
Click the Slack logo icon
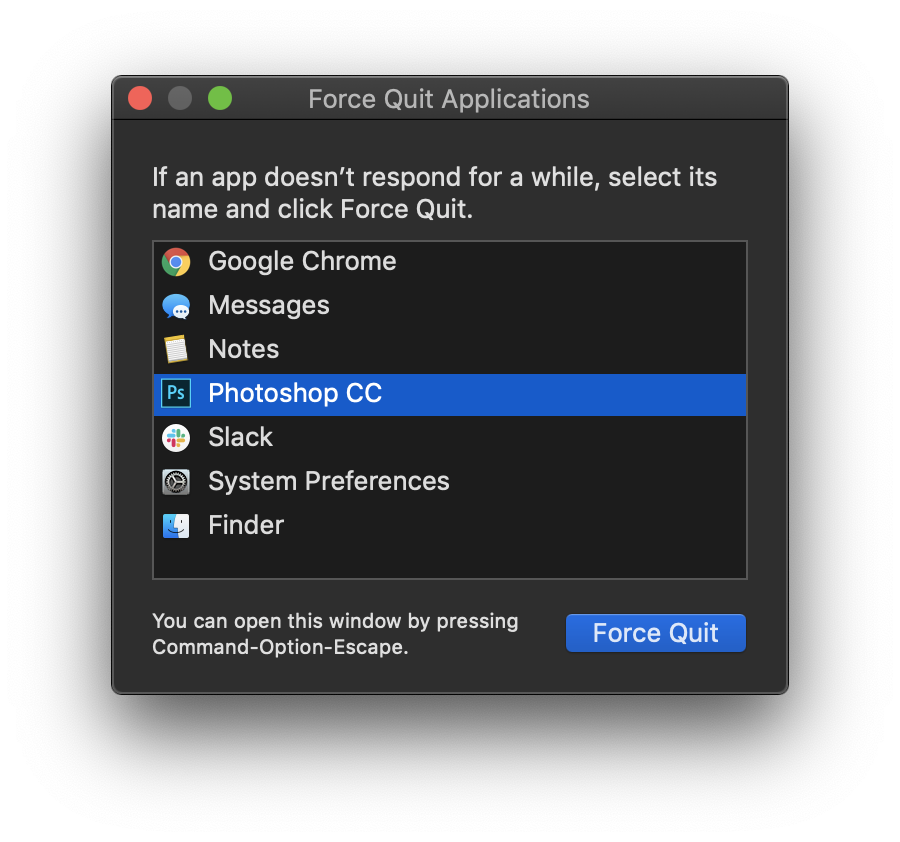coord(176,438)
